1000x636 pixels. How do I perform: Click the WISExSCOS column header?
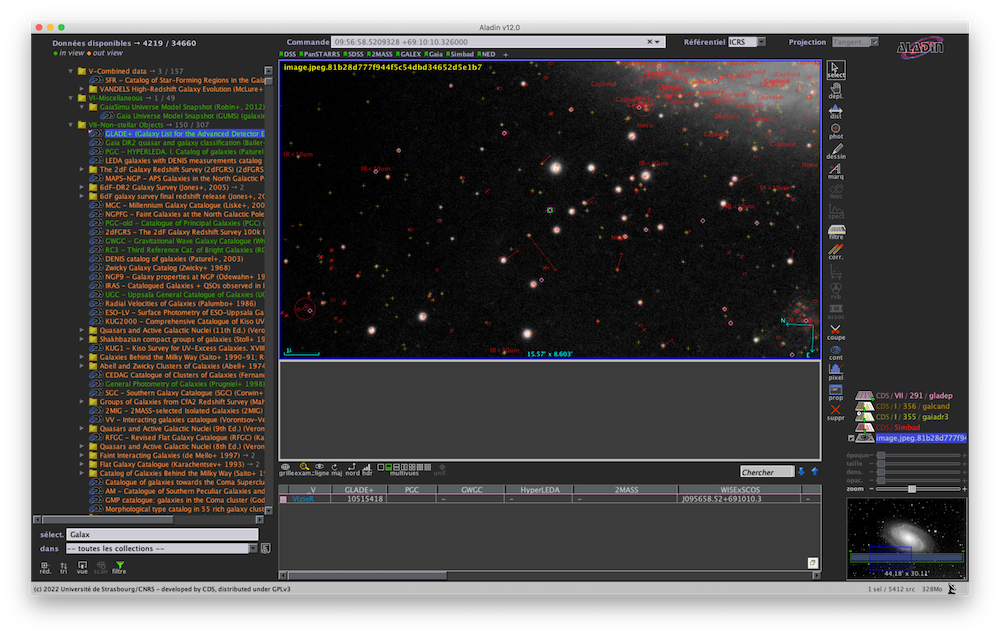(x=740, y=490)
